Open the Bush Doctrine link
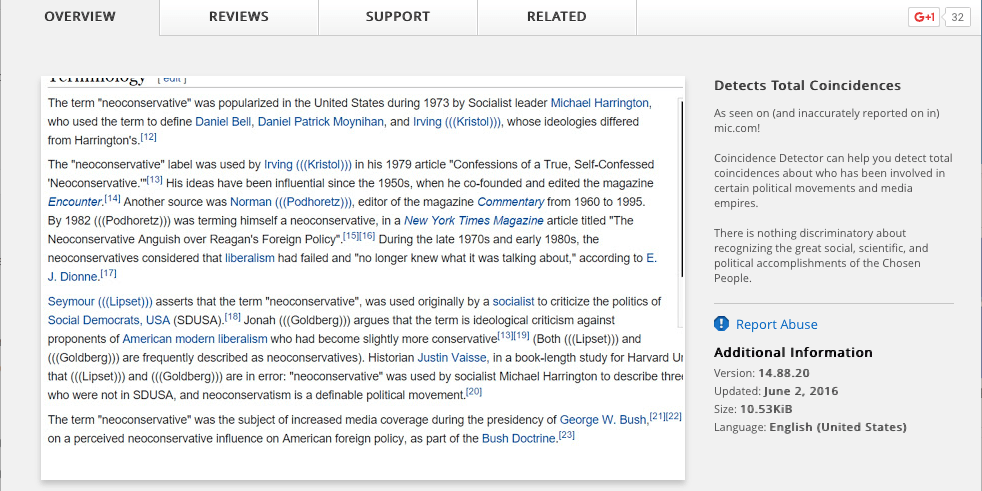The image size is (982, 491). pos(518,438)
